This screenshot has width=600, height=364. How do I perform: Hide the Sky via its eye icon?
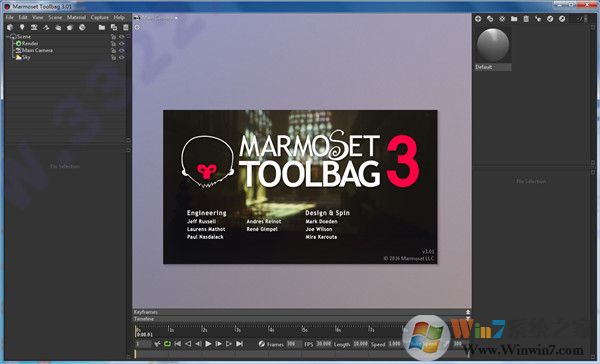pyautogui.click(x=122, y=57)
